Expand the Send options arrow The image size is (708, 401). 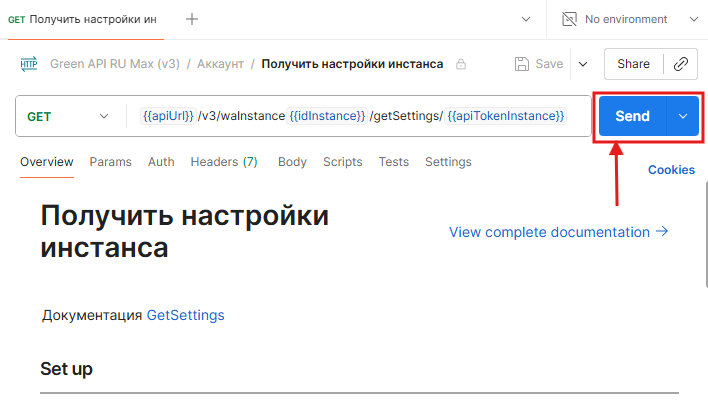click(x=683, y=116)
